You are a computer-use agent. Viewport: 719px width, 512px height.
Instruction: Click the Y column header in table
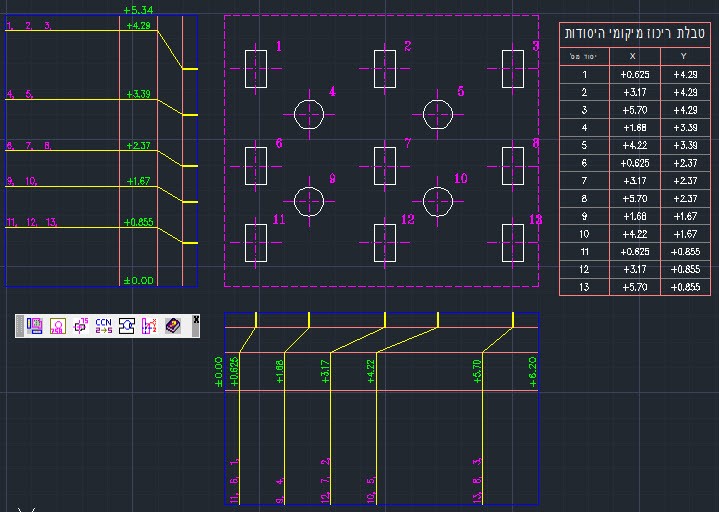683,58
